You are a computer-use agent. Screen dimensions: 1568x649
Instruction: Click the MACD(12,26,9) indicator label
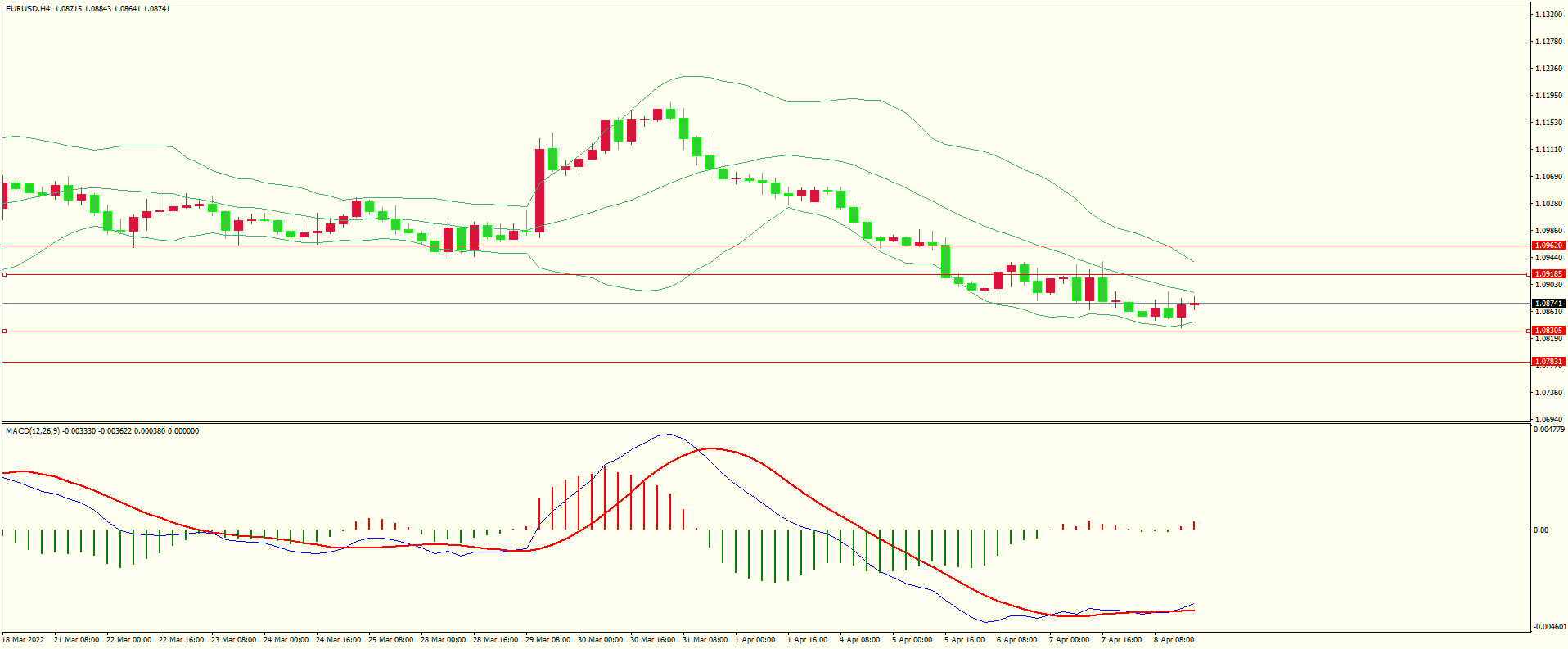point(33,431)
